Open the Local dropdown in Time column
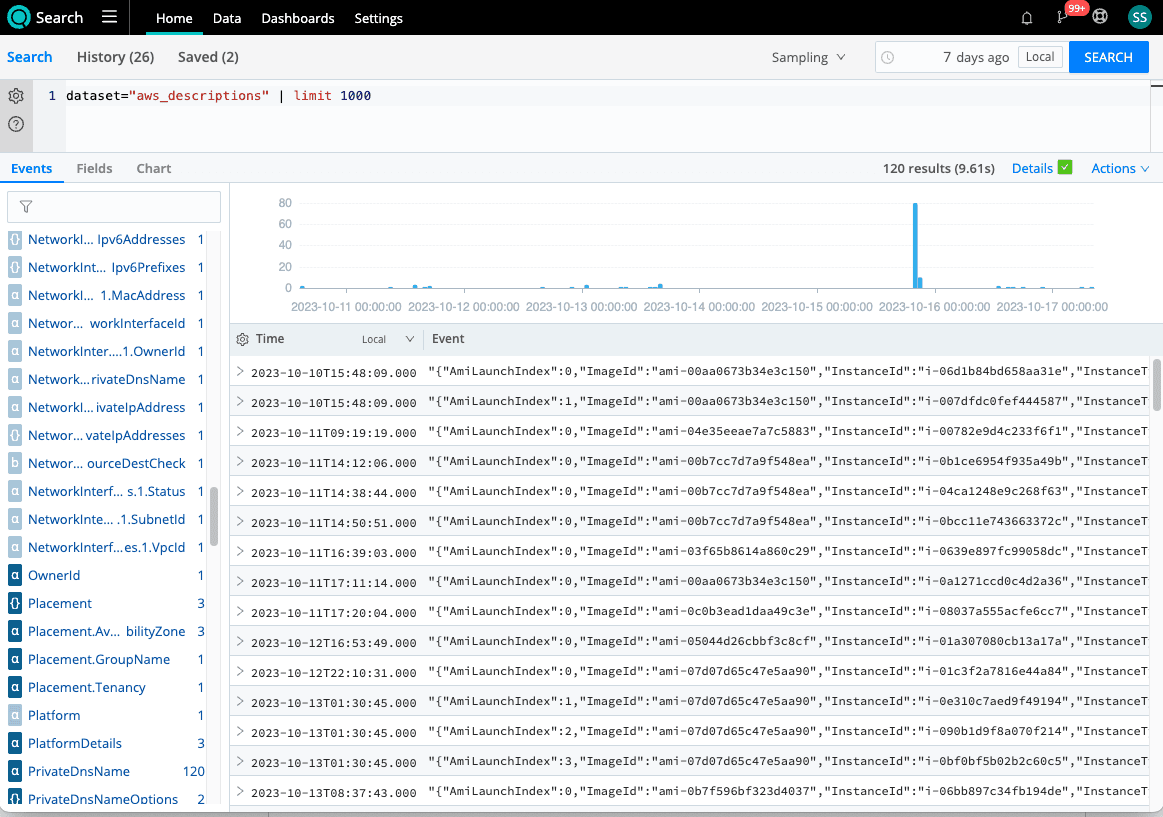The width and height of the screenshot is (1163, 817). click(x=388, y=339)
